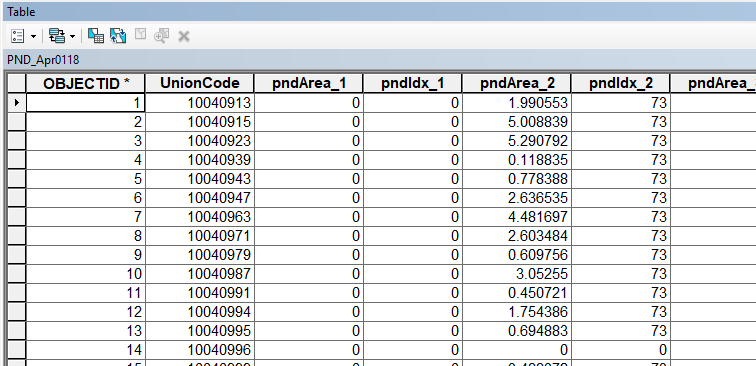Click the UnionCode column header
Viewport: 756px width, 366px height.
[200, 83]
